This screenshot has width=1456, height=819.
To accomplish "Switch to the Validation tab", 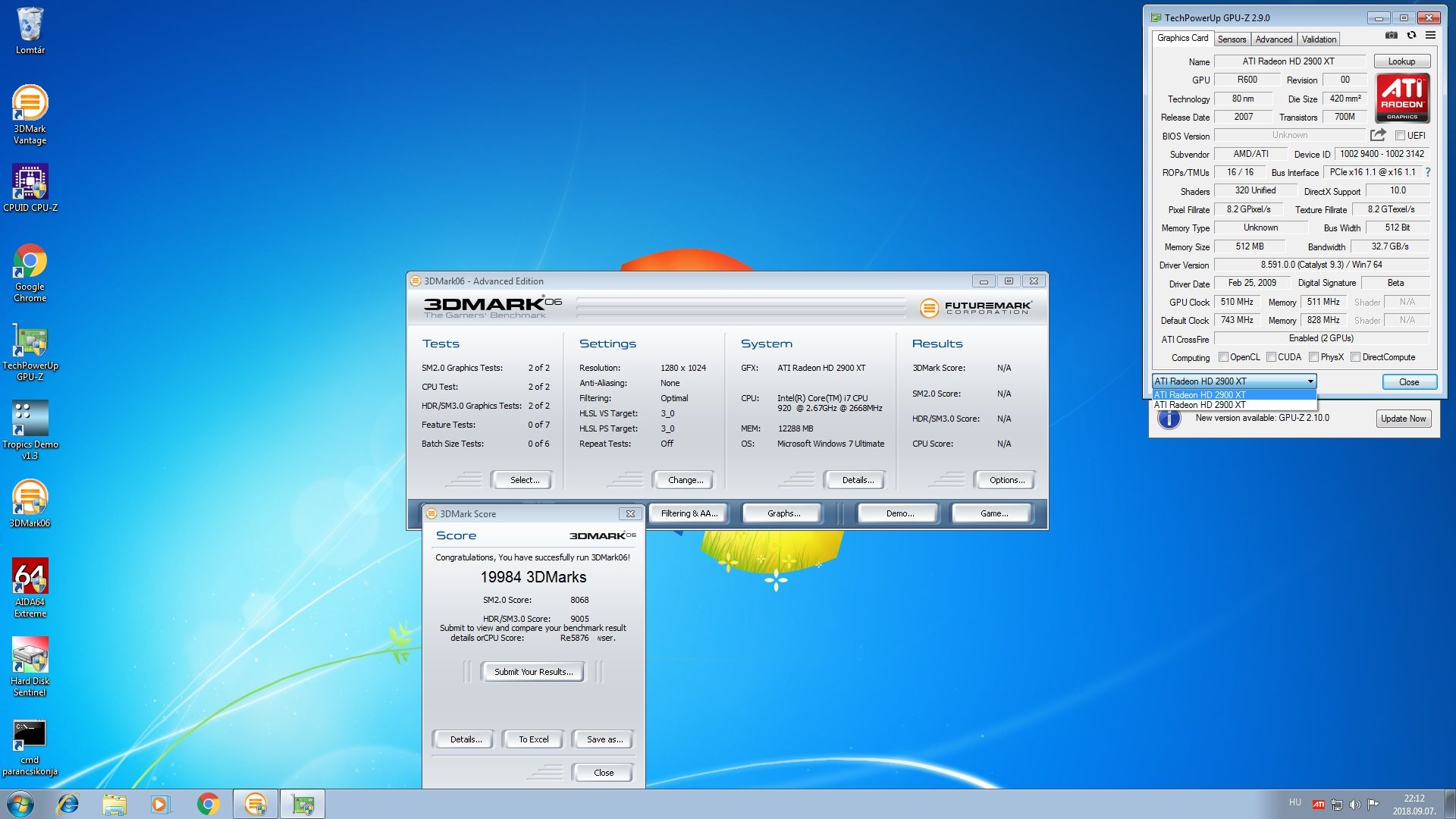I will coord(1319,39).
